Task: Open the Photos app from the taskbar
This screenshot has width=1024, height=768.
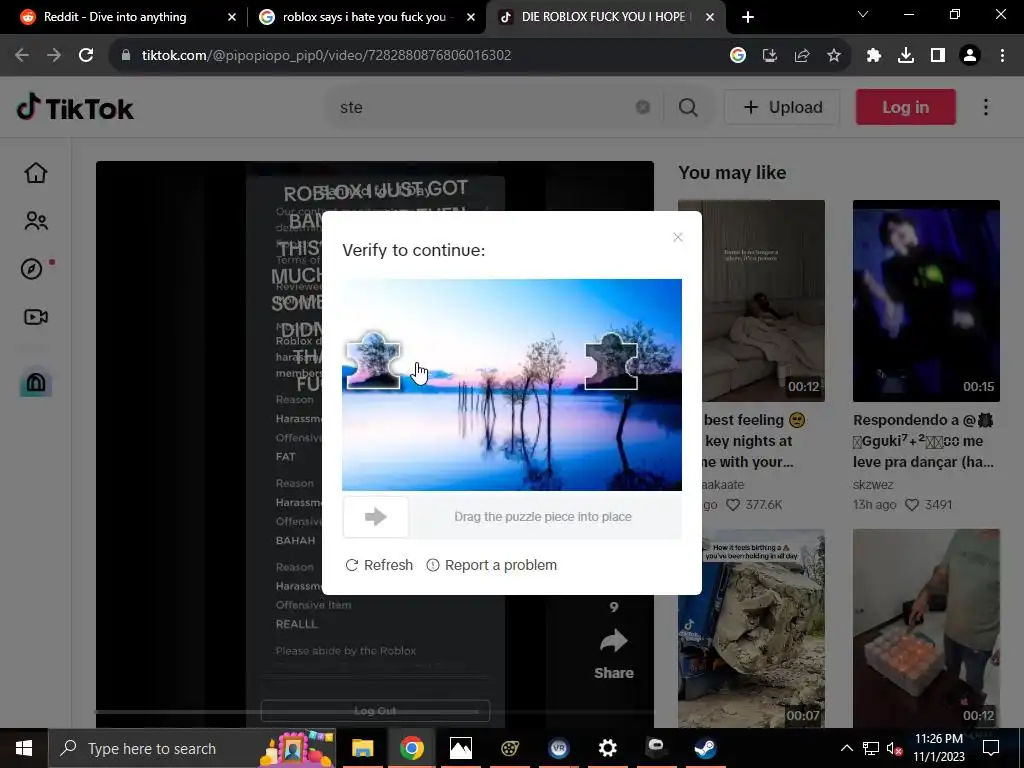Action: click(460, 748)
